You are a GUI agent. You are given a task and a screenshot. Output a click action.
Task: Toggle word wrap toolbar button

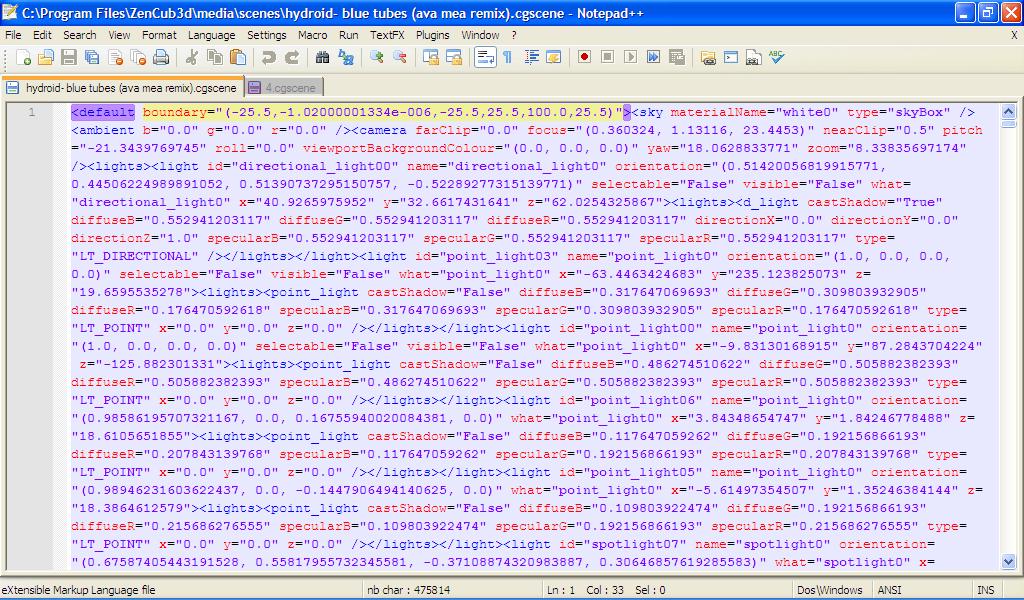coord(485,58)
